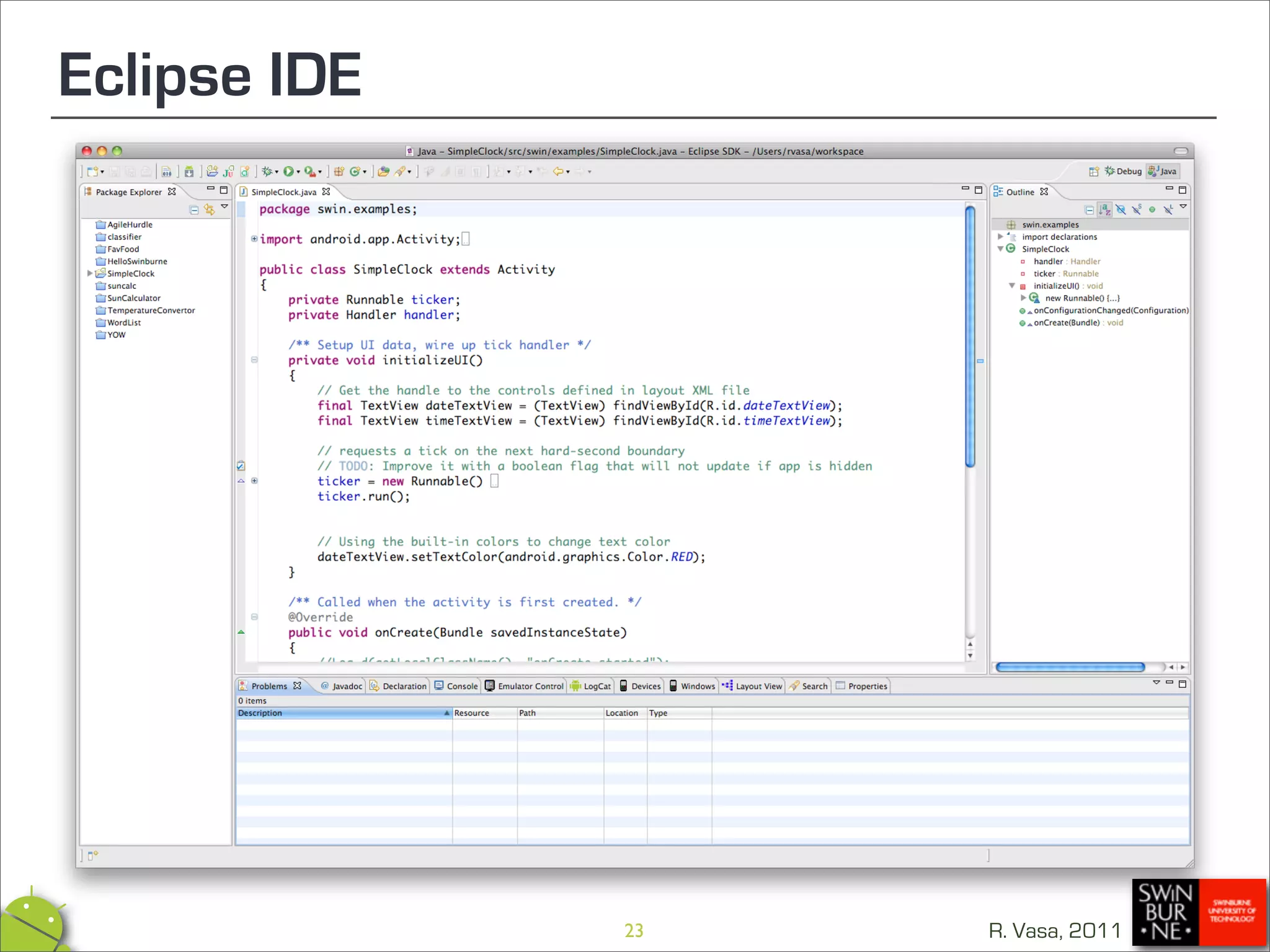Screen dimensions: 1270x952
Task: Collapse initializeUI() node in Outline
Action: pyautogui.click(x=1012, y=286)
